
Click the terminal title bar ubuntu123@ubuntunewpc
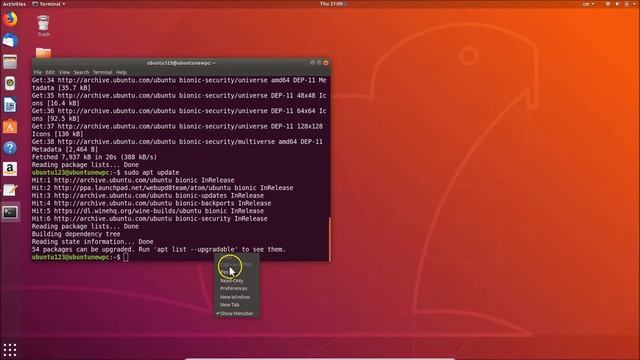pyautogui.click(x=181, y=63)
